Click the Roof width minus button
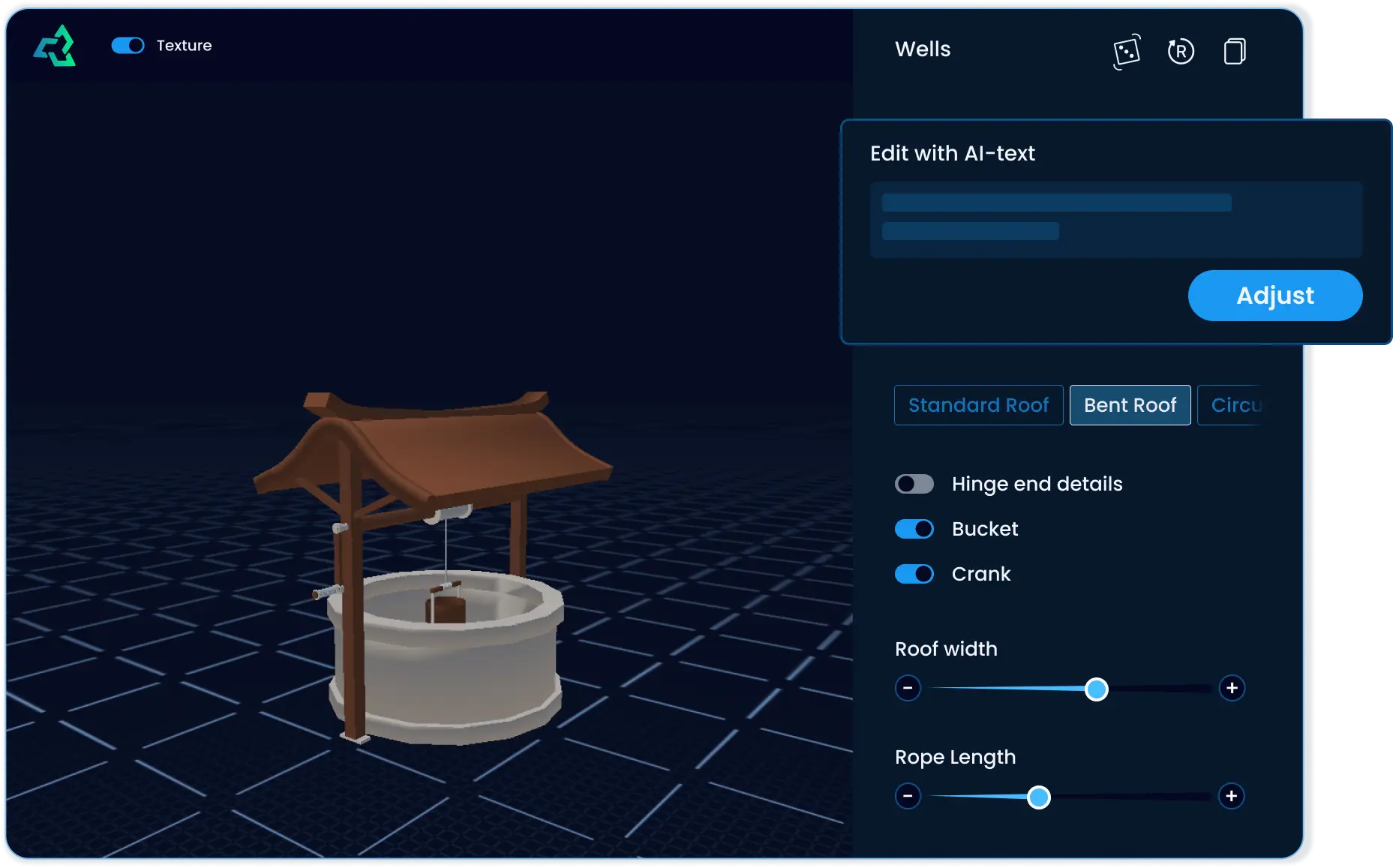The height and width of the screenshot is (868, 1393). click(x=908, y=688)
